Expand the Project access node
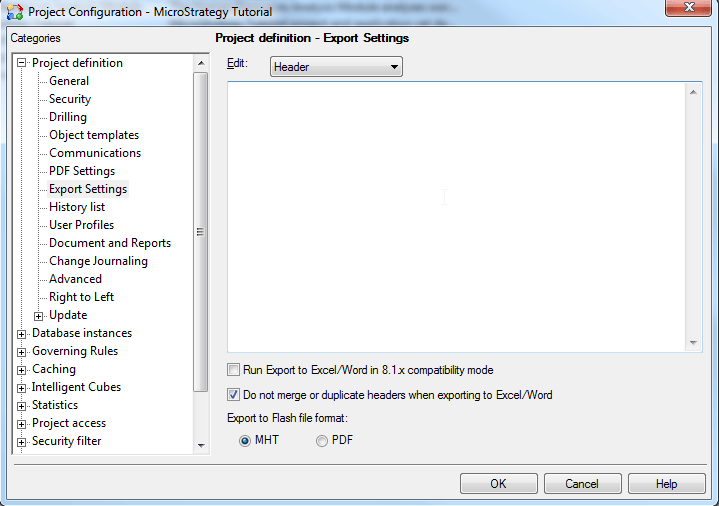The image size is (719, 506). point(22,424)
